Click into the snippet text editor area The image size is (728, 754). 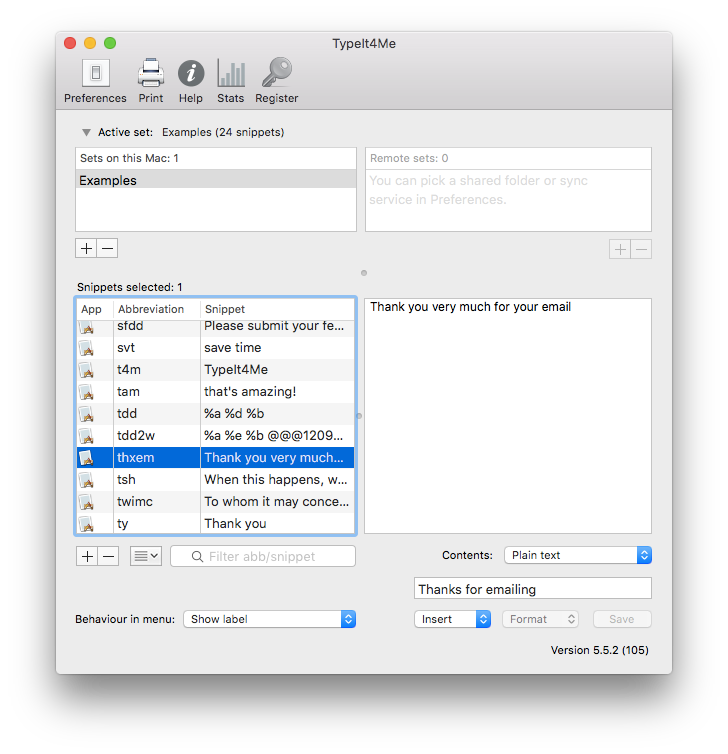pyautogui.click(x=508, y=416)
